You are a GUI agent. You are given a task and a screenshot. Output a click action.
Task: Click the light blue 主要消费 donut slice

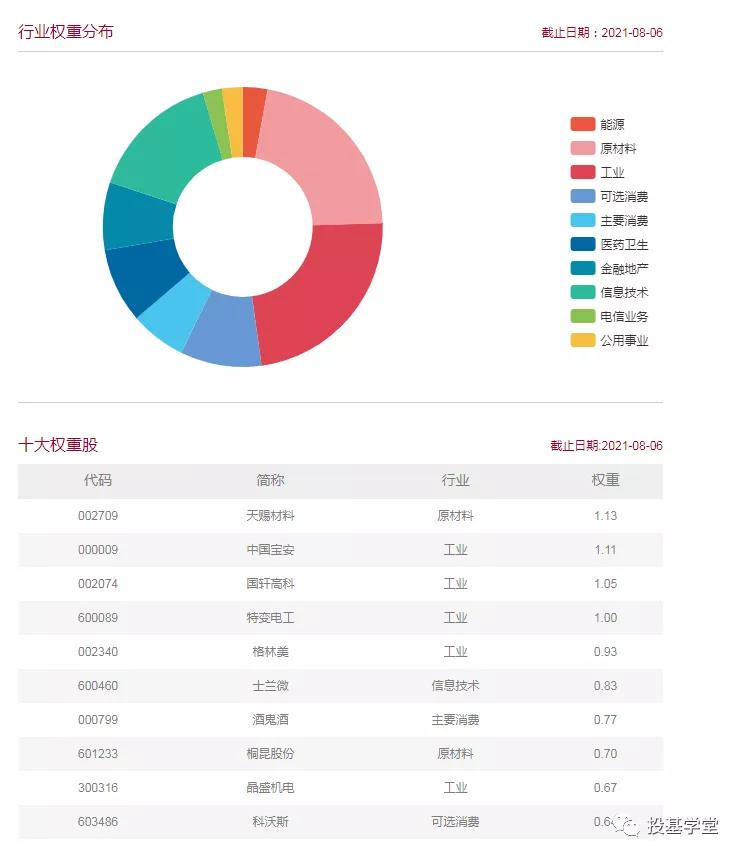click(175, 315)
